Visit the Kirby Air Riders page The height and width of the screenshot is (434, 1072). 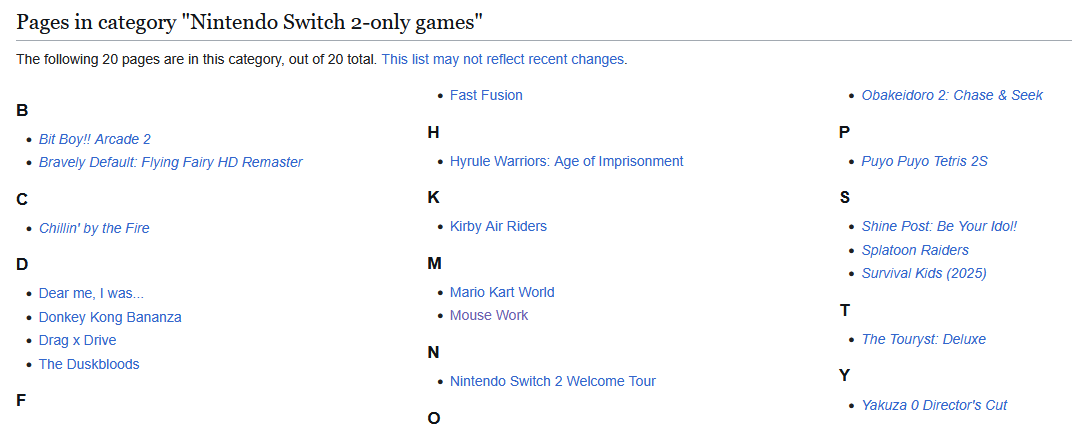[498, 226]
